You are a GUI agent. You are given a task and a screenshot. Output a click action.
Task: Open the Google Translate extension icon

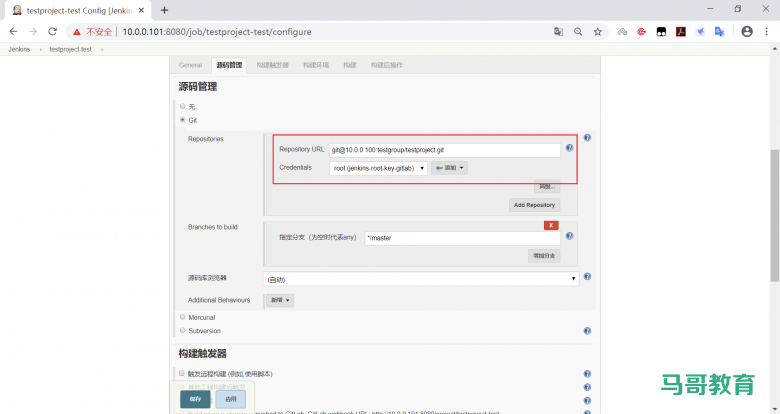[x=719, y=32]
